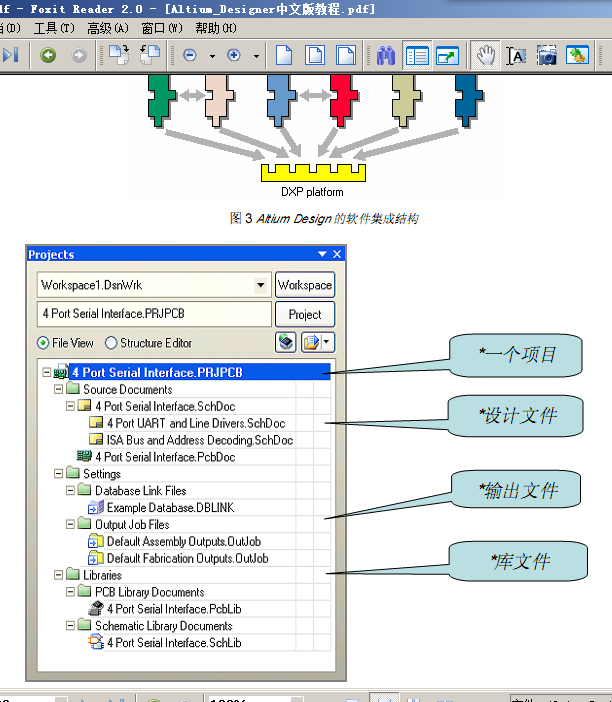This screenshot has height=702, width=612.
Task: Collapse the Libraries folder
Action: click(58, 574)
